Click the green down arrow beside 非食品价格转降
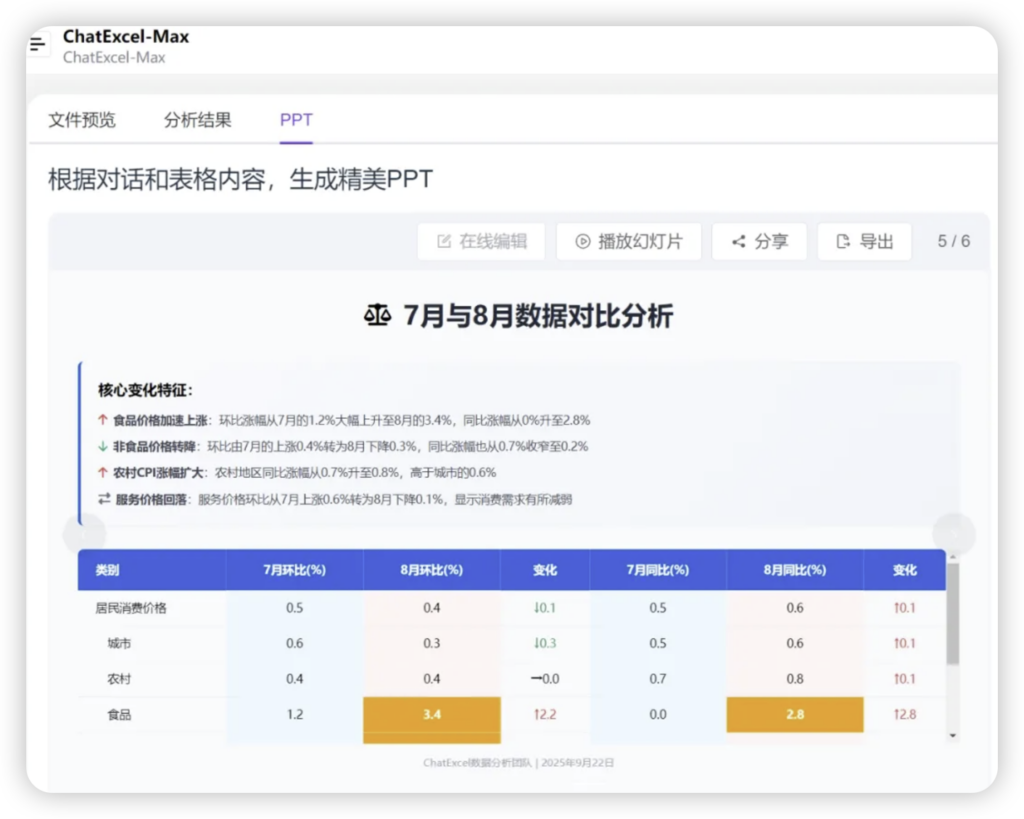The image size is (1024, 819). pyautogui.click(x=103, y=446)
